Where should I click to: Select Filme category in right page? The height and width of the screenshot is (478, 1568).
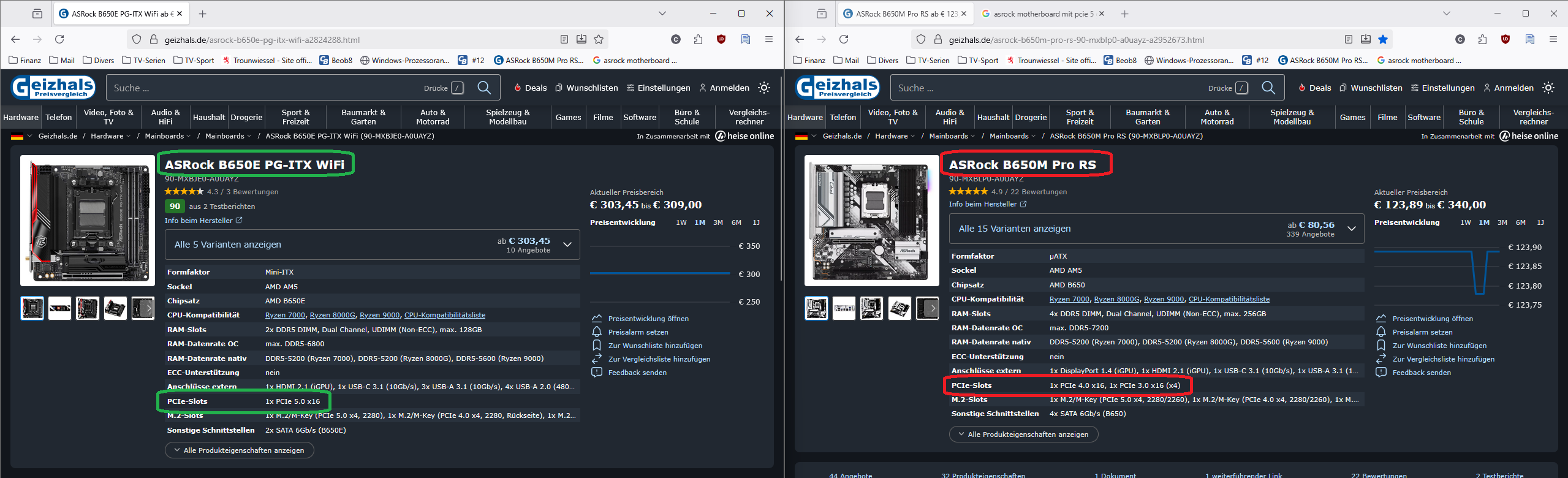point(1387,117)
